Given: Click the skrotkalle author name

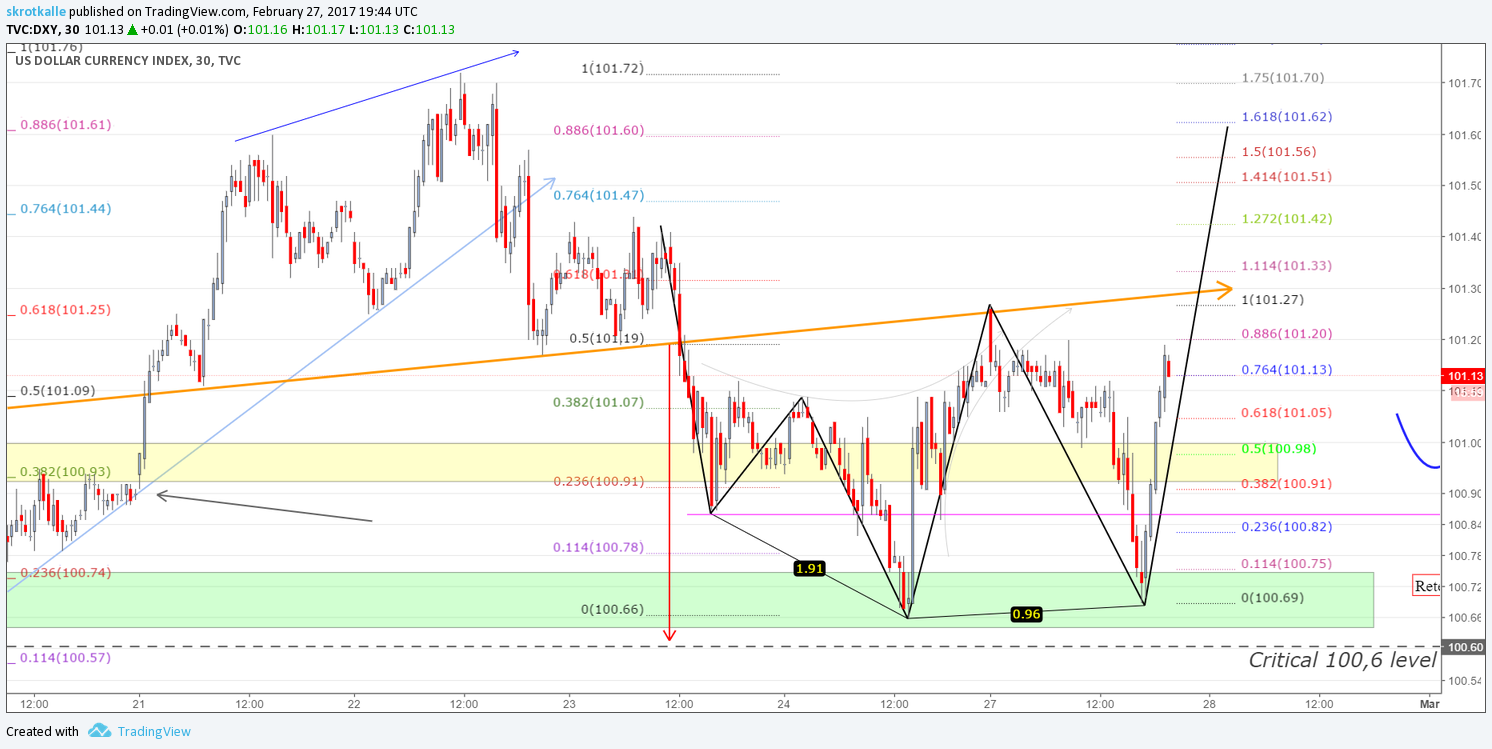Looking at the screenshot, I should point(37,11).
